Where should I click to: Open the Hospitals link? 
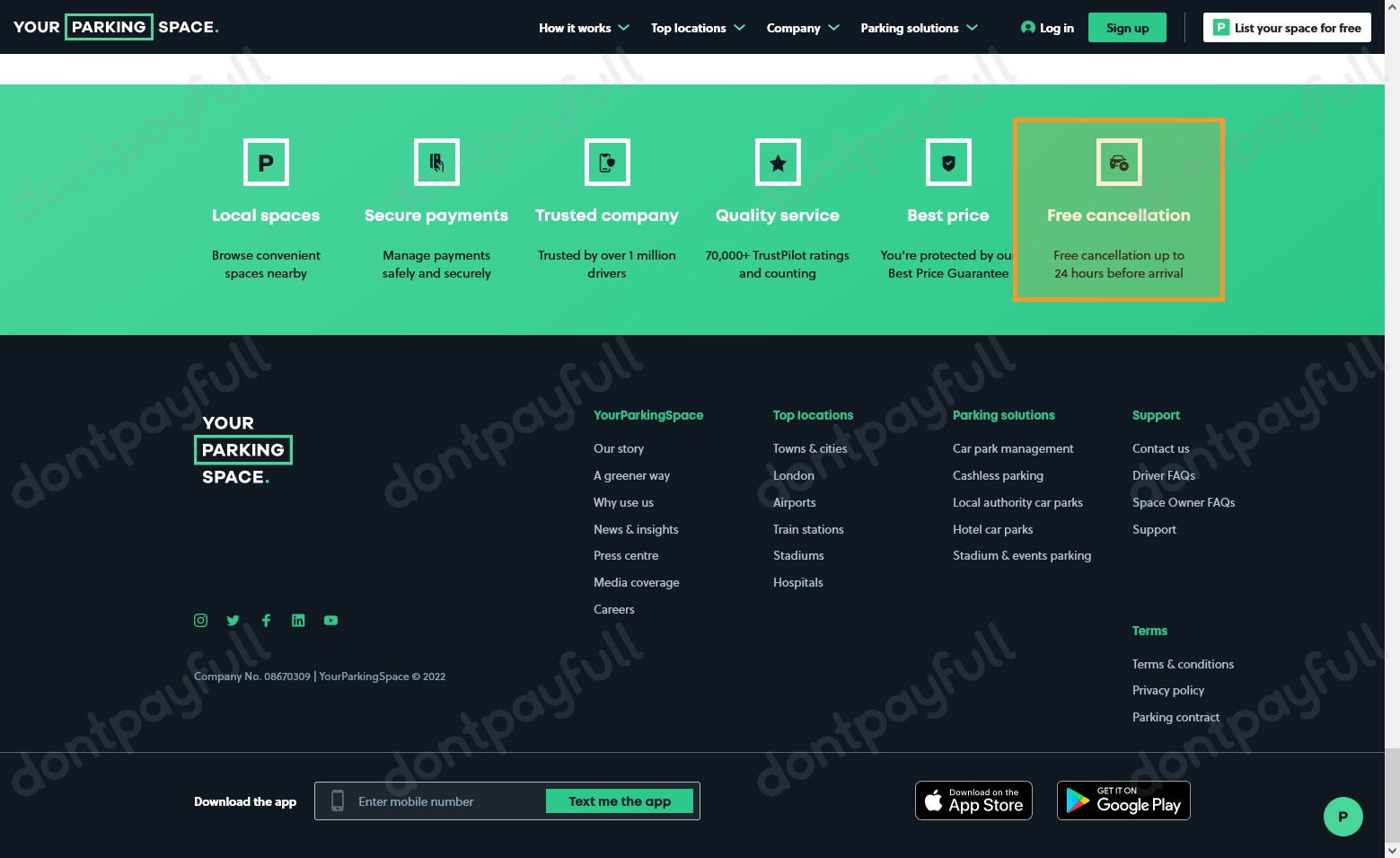click(x=798, y=582)
